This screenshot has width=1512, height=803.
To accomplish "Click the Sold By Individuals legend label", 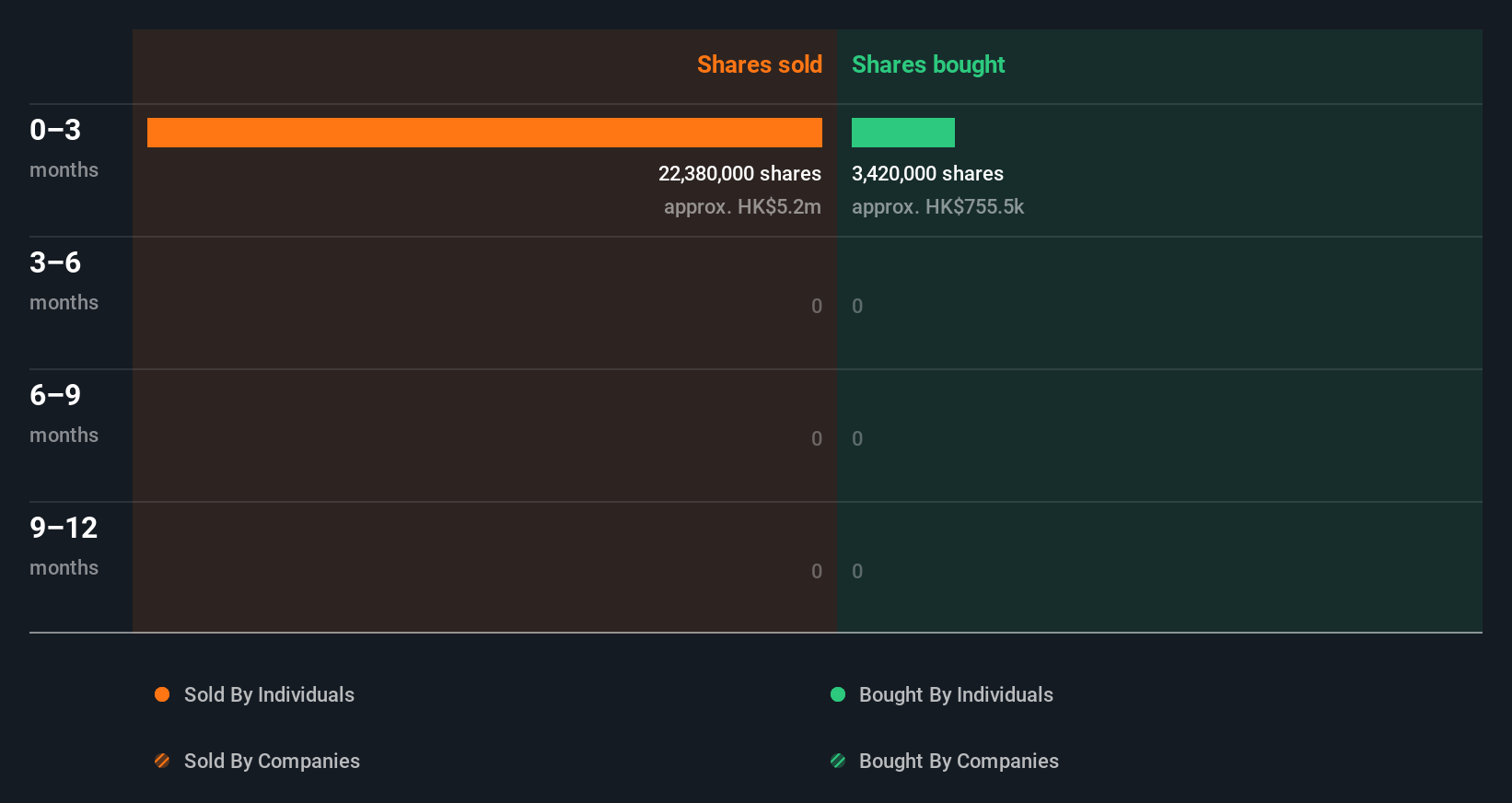I will [269, 694].
